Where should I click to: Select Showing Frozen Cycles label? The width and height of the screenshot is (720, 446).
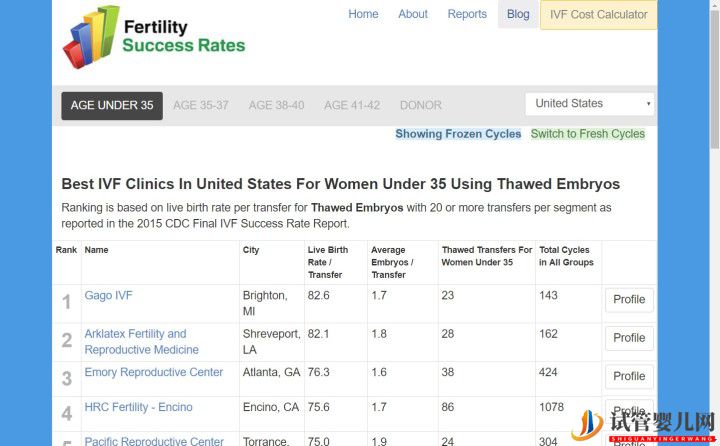click(458, 134)
